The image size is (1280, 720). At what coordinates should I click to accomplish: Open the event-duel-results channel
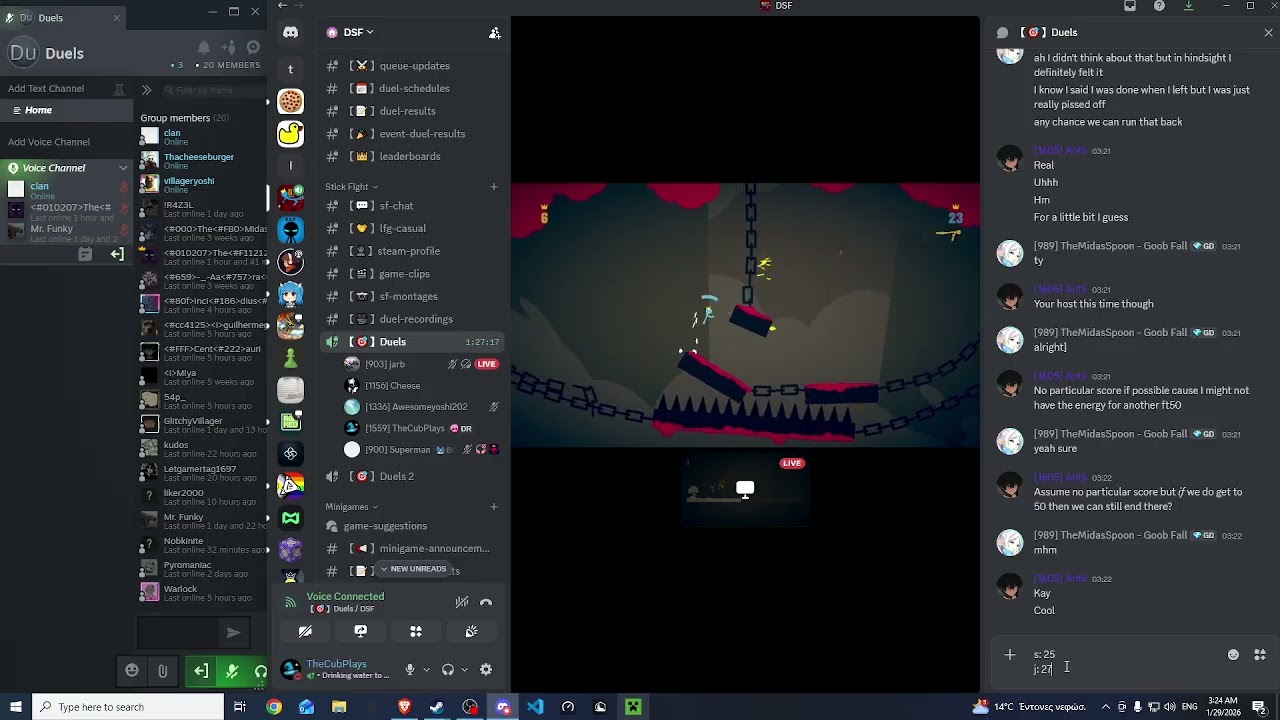[412, 134]
